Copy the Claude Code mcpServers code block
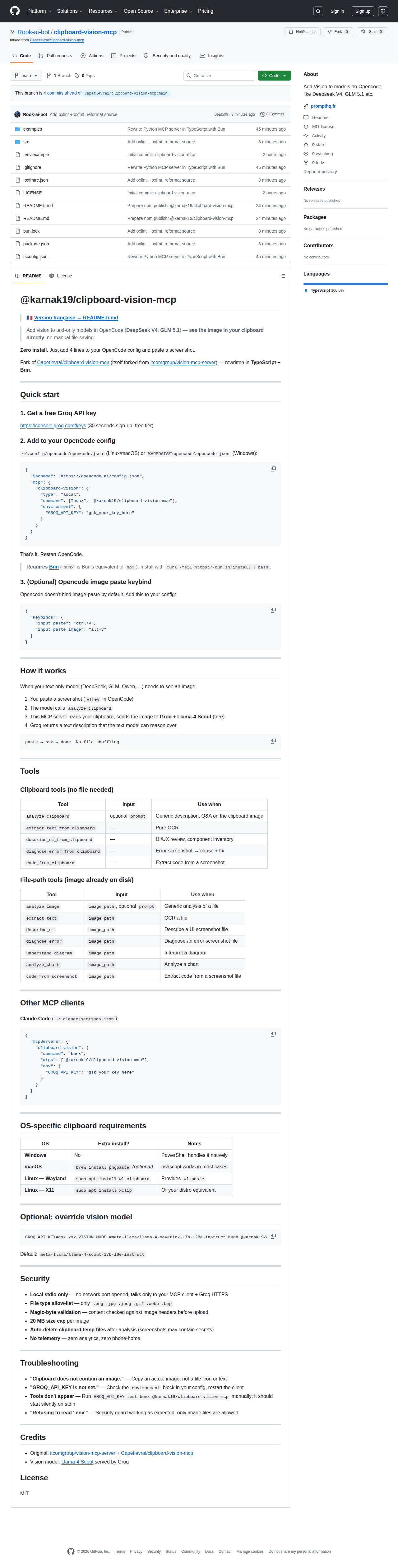Viewport: 398px width, 1568px height. coord(273,1034)
